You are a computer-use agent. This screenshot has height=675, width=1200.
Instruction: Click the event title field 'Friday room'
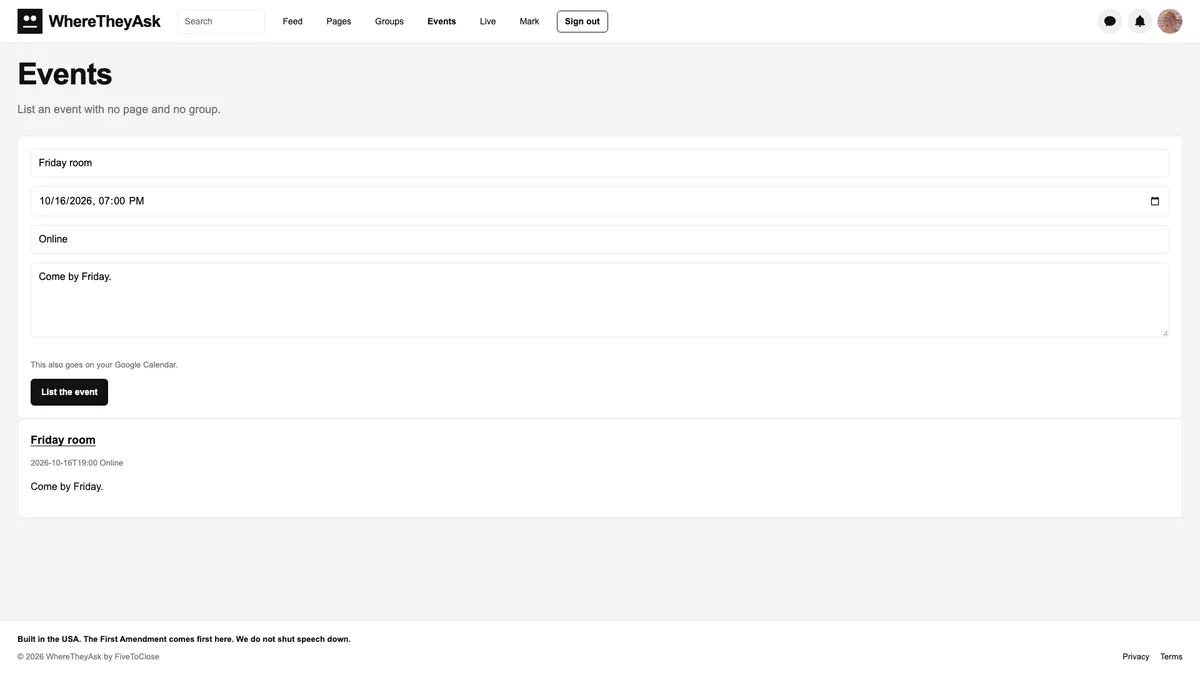point(600,163)
